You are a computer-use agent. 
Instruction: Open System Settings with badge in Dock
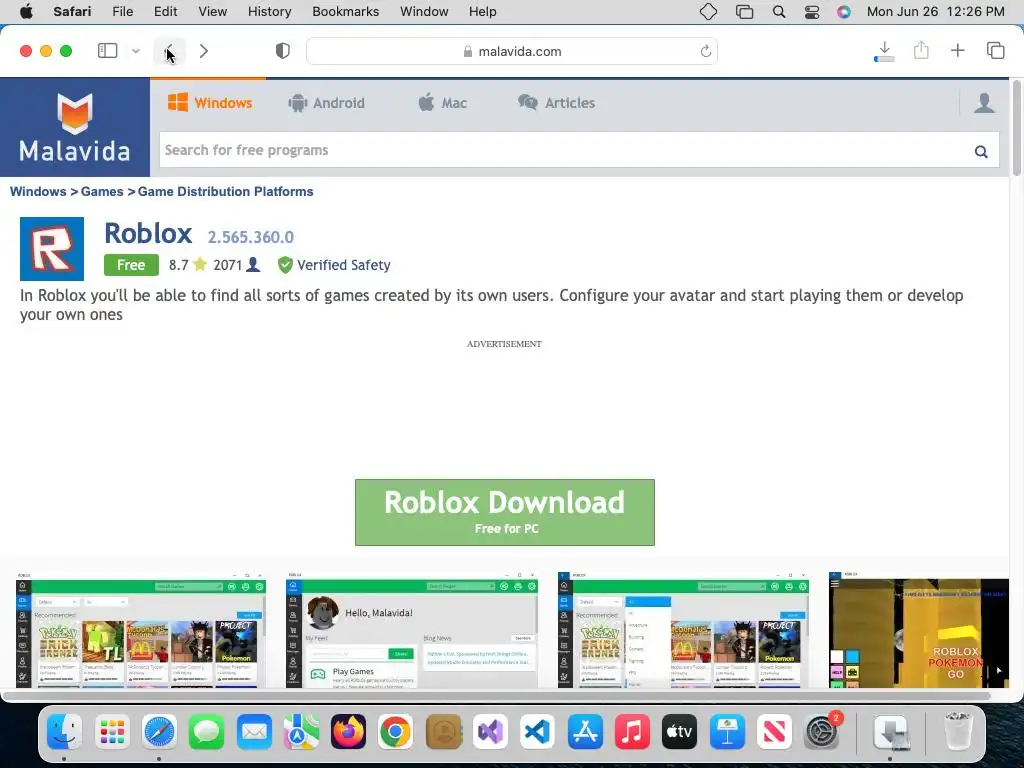[x=822, y=731]
